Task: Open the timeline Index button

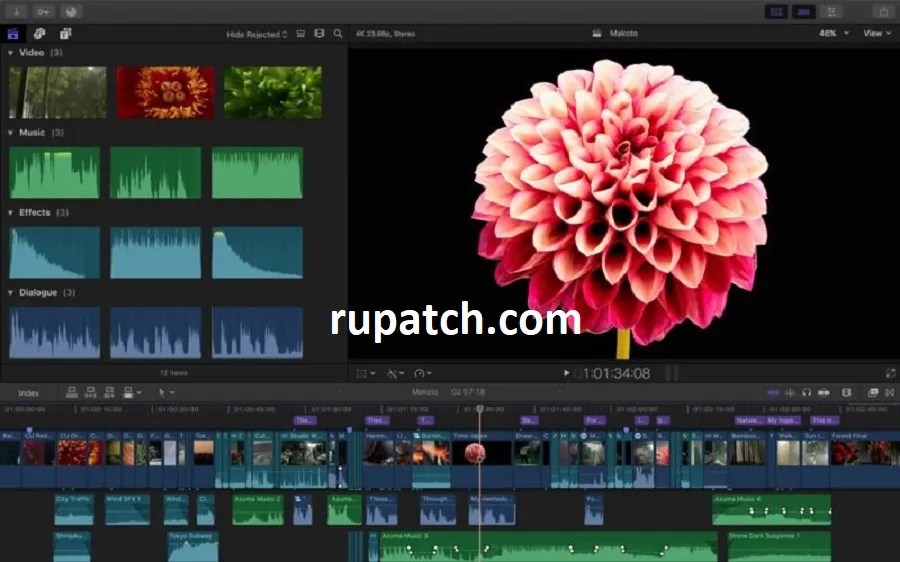Action: 28,393
